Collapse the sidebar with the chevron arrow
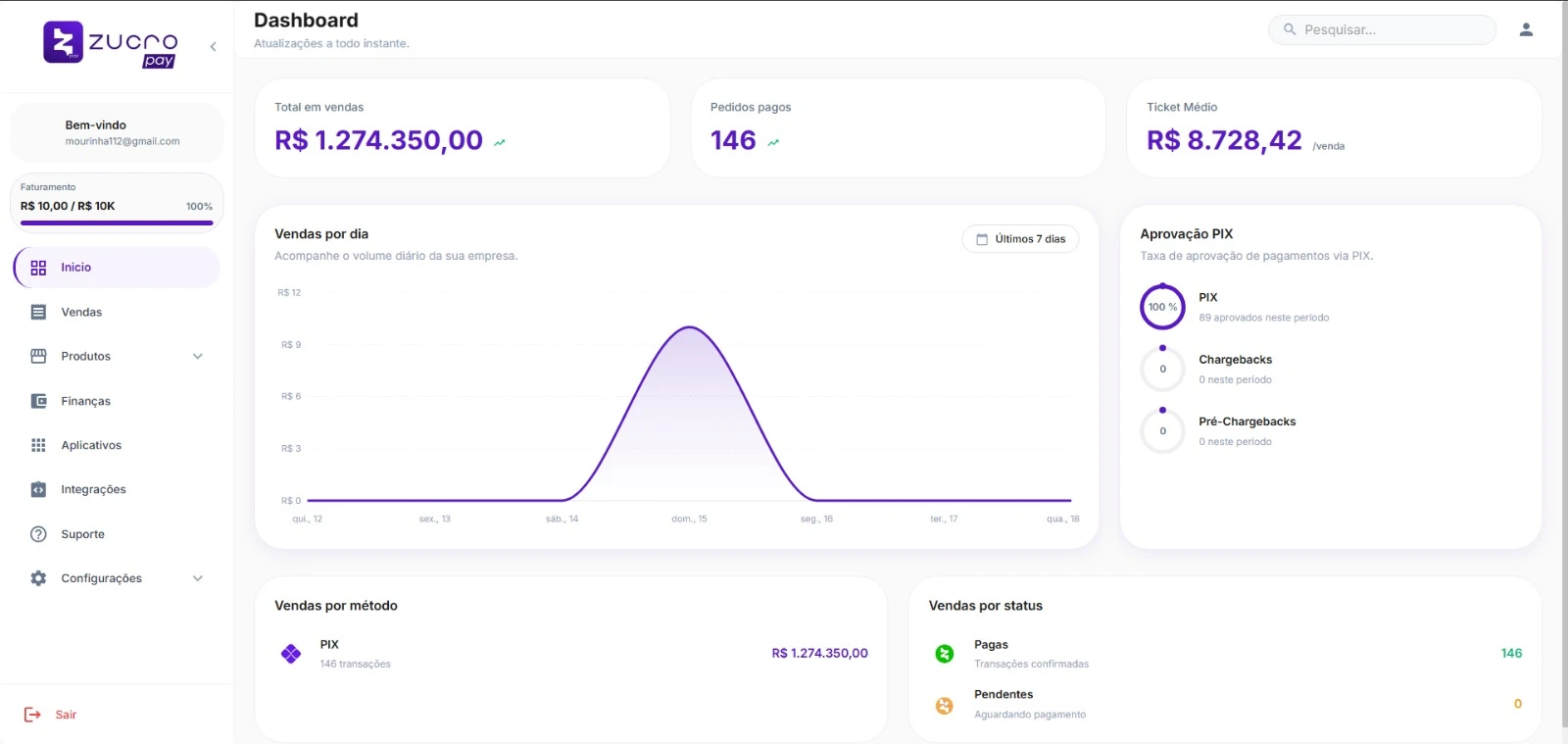The image size is (1568, 744). (x=213, y=46)
